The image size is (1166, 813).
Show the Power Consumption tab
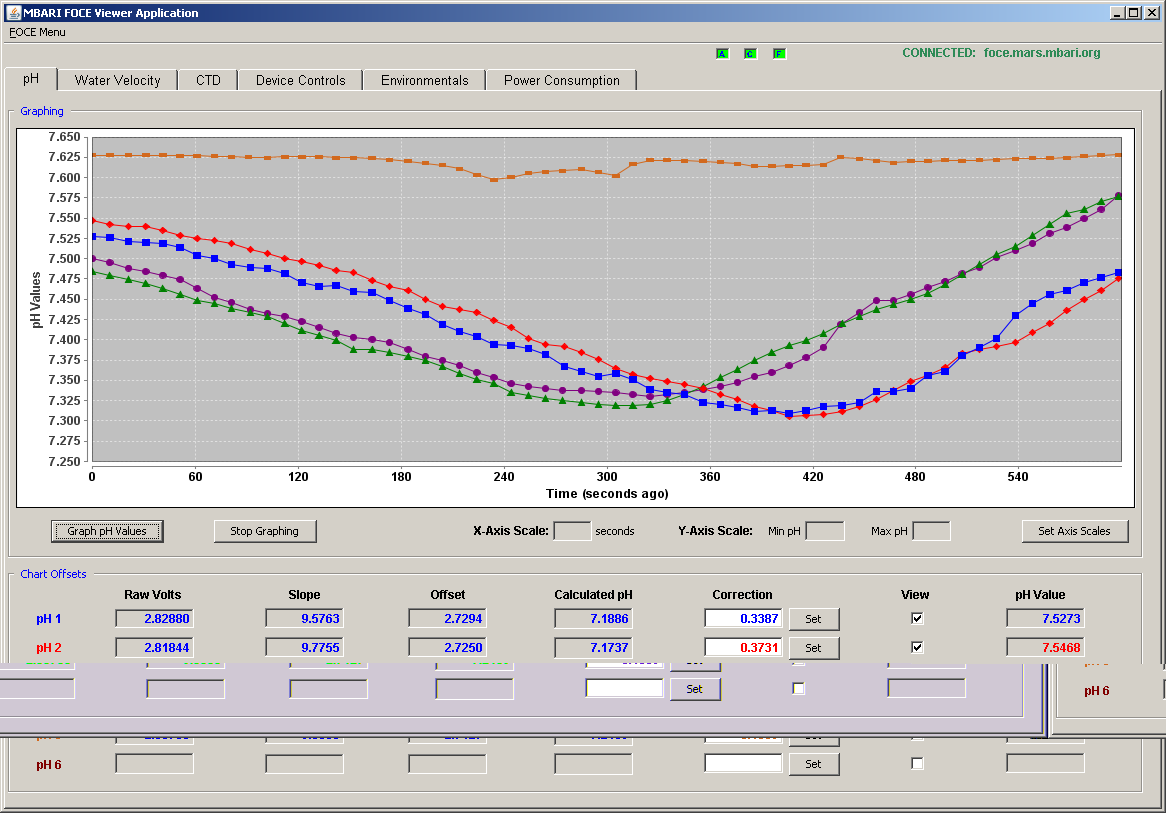click(561, 80)
